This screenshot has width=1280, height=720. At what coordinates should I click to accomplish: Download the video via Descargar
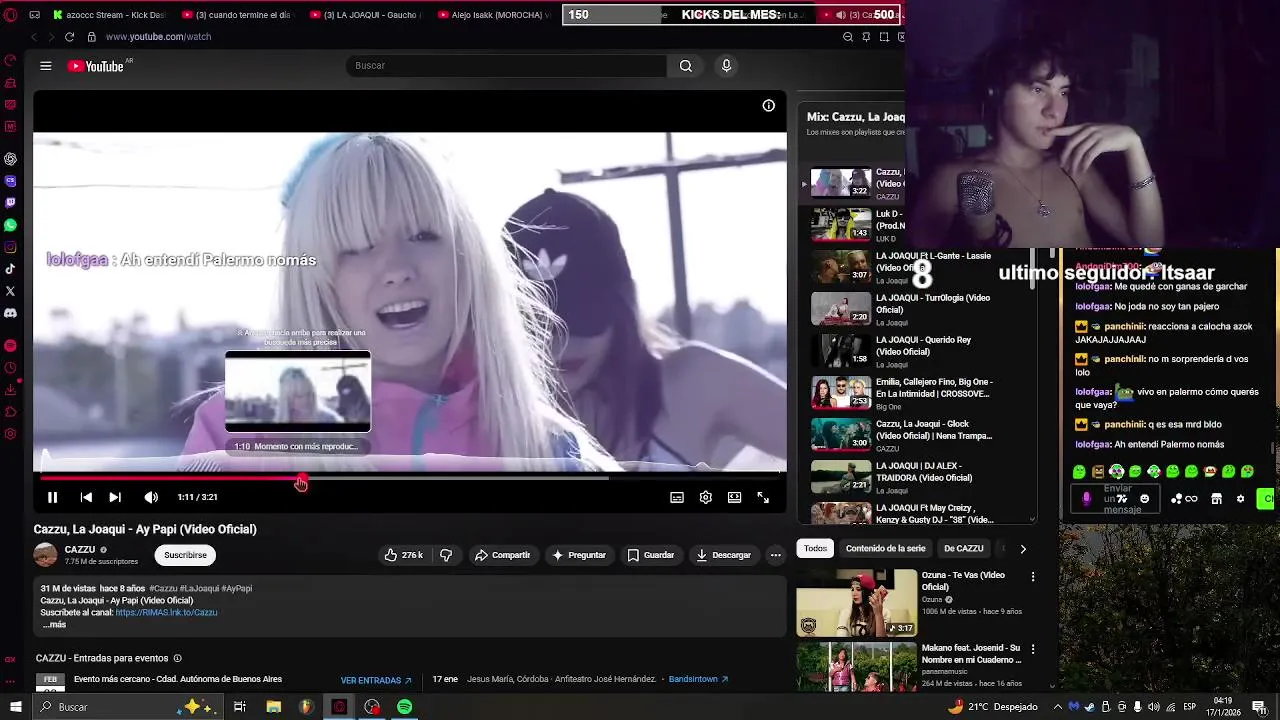click(723, 555)
